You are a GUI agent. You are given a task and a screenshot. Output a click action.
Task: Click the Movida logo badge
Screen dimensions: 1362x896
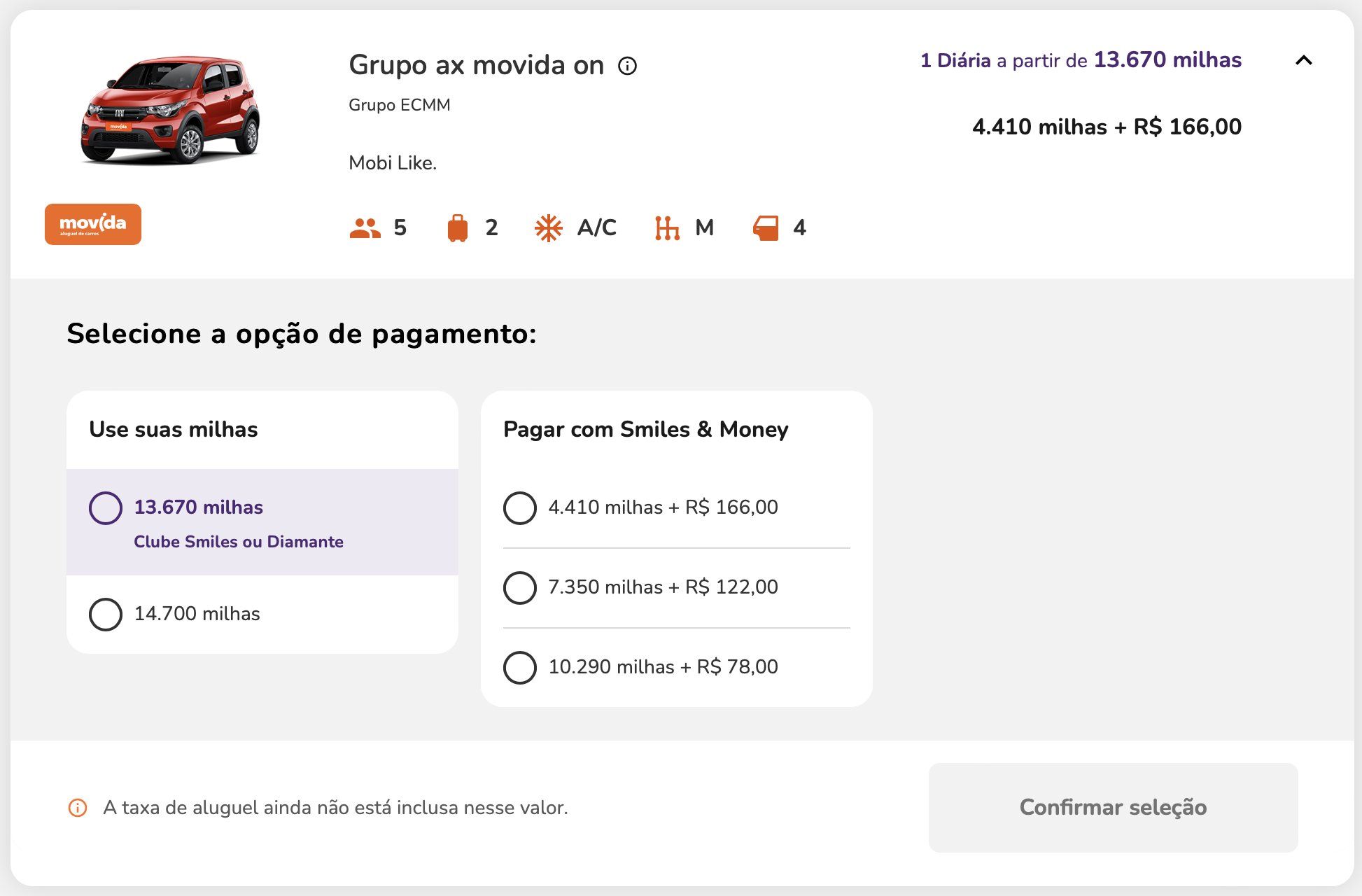(x=93, y=224)
